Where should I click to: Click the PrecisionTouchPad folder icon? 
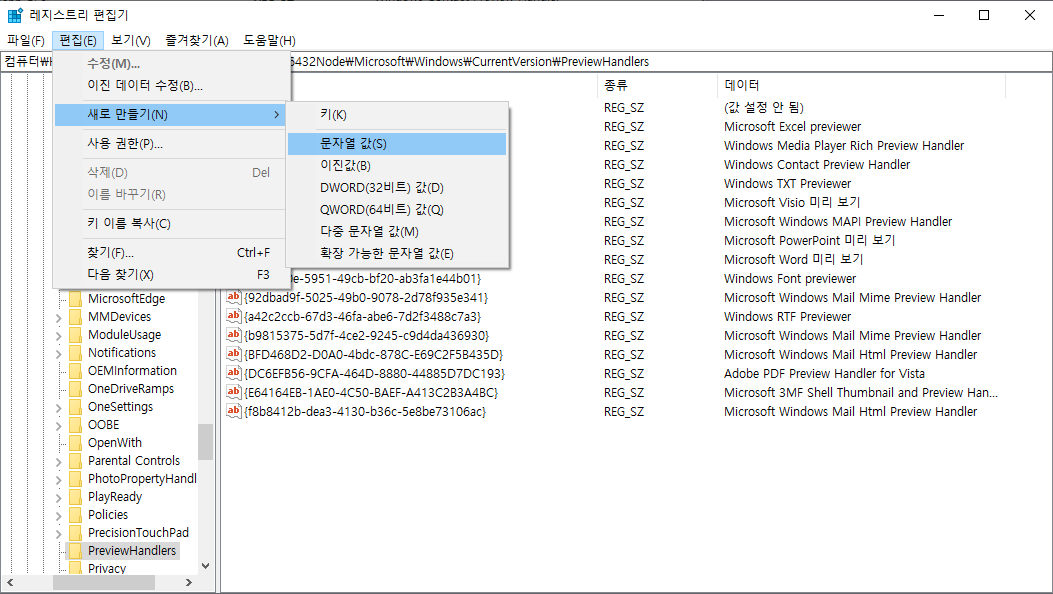[75, 533]
